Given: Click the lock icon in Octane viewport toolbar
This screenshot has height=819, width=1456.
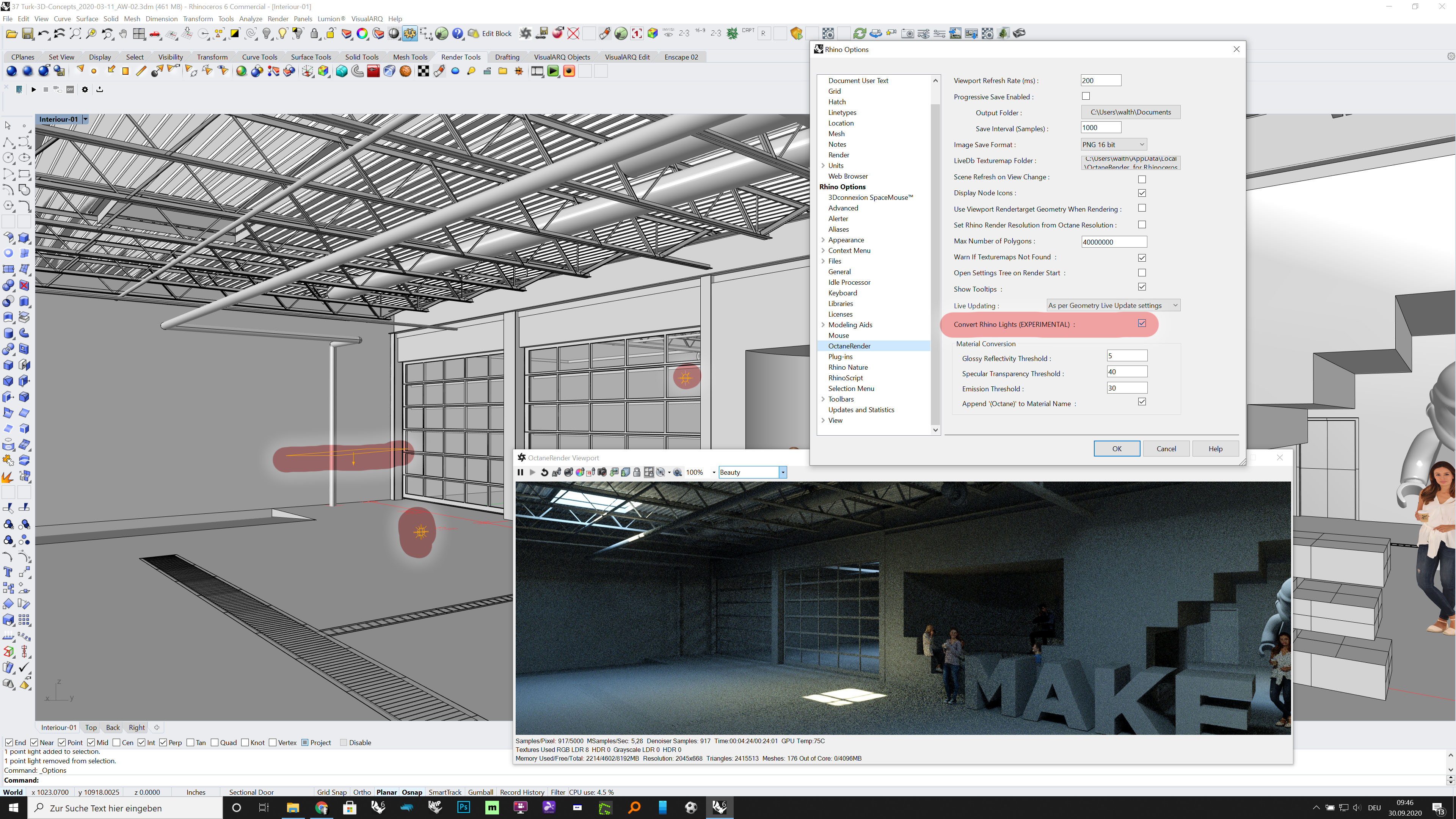Looking at the screenshot, I should tap(637, 472).
